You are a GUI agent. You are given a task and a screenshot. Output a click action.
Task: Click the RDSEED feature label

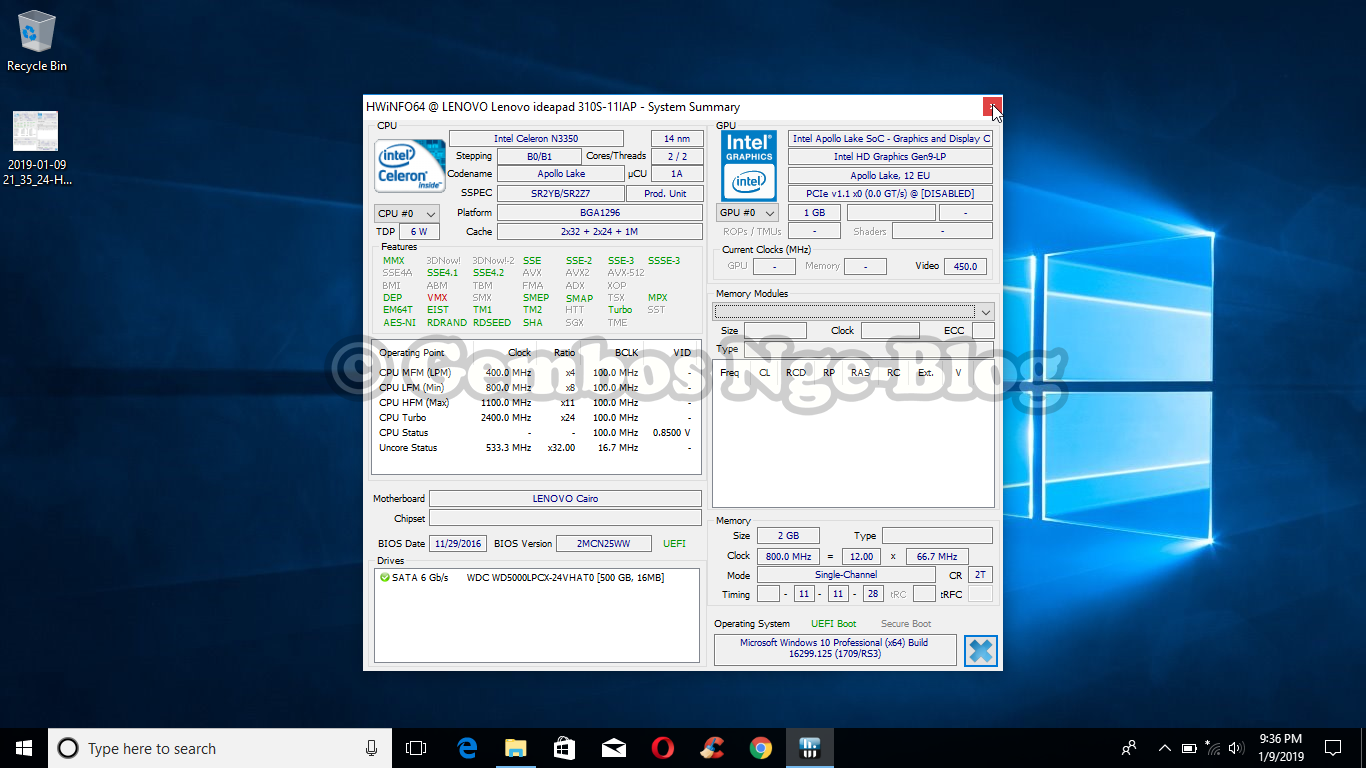[x=492, y=323]
